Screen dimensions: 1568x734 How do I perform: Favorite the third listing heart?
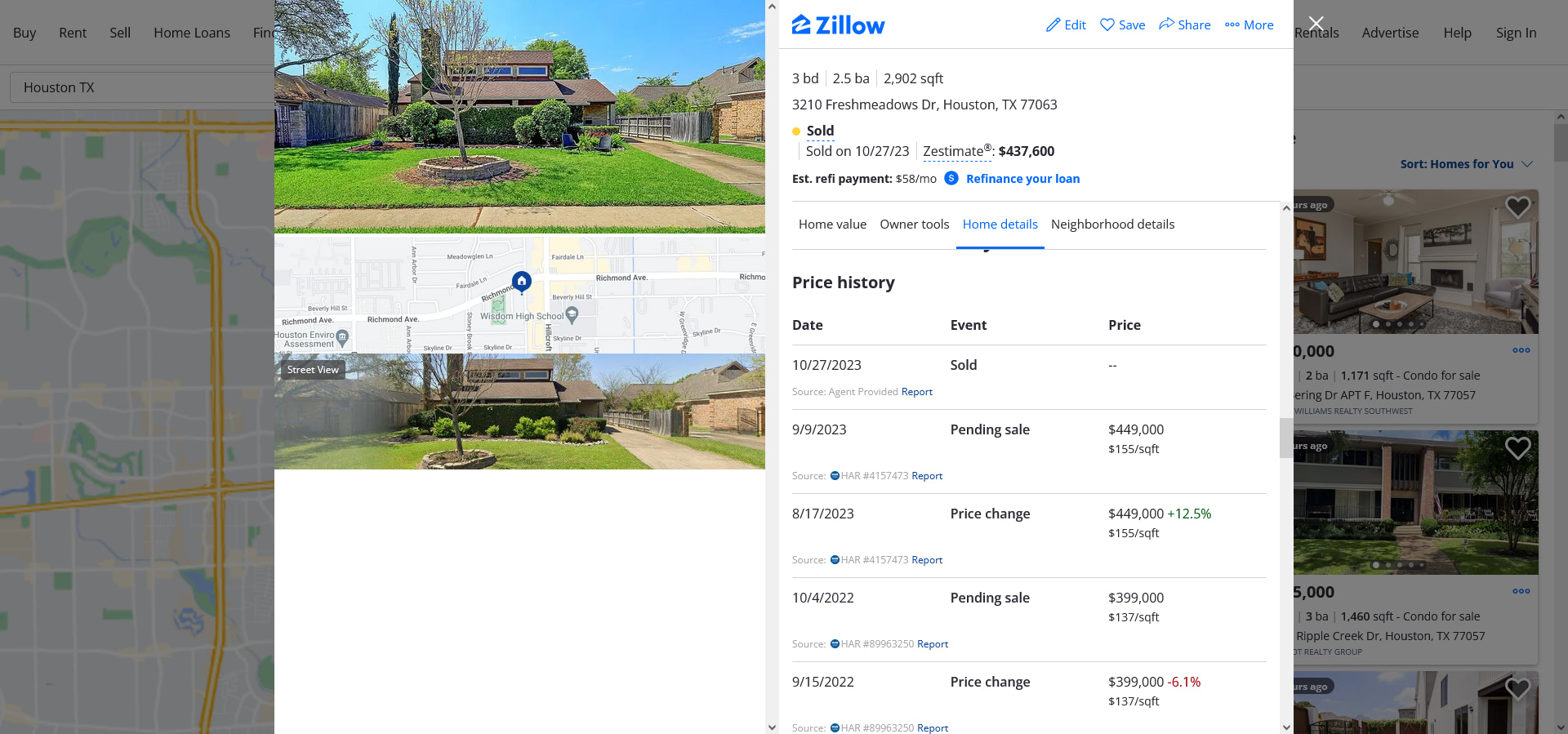(x=1517, y=689)
